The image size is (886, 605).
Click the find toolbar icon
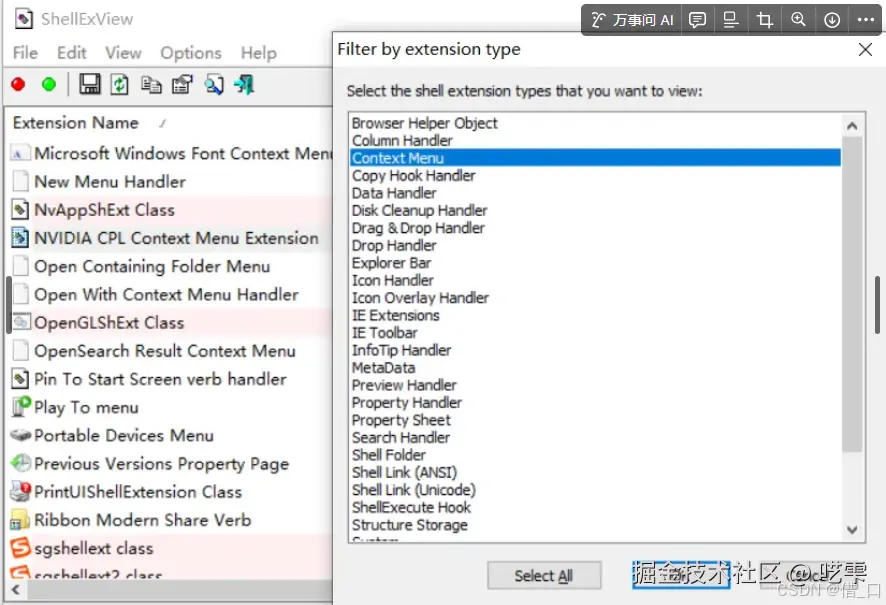(x=214, y=85)
